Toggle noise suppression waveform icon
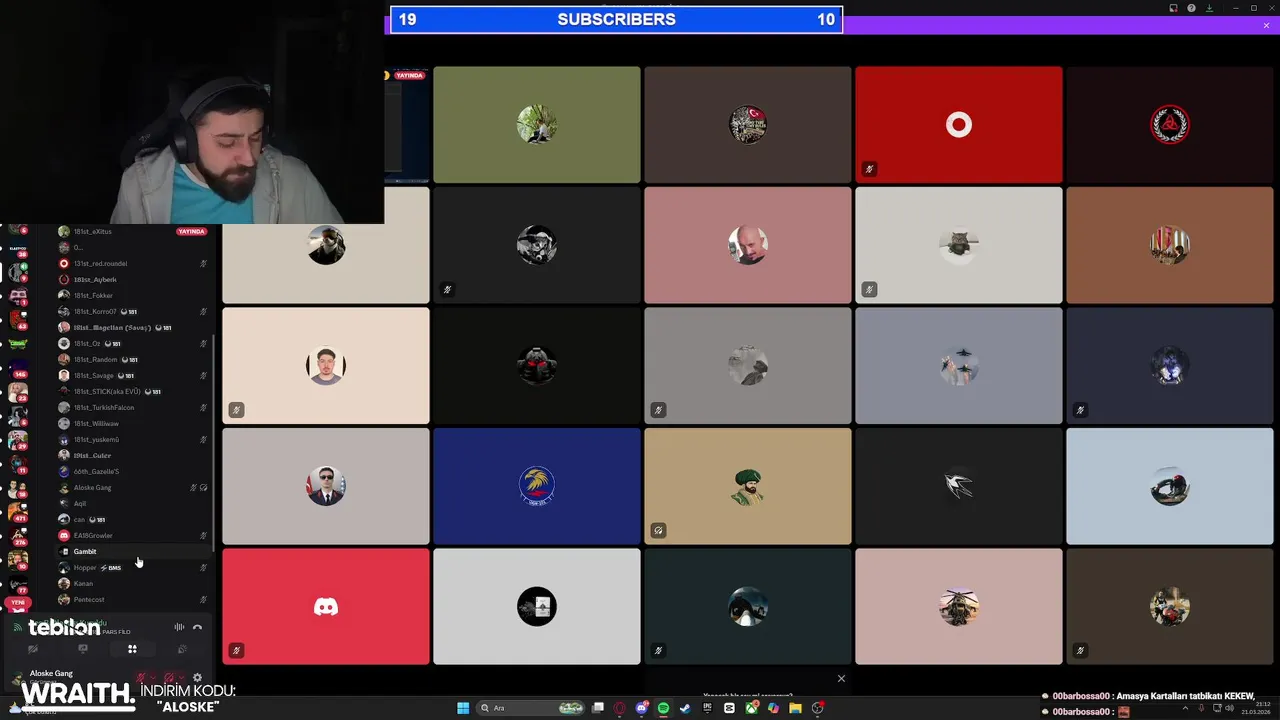The width and height of the screenshot is (1280, 720). tap(179, 627)
